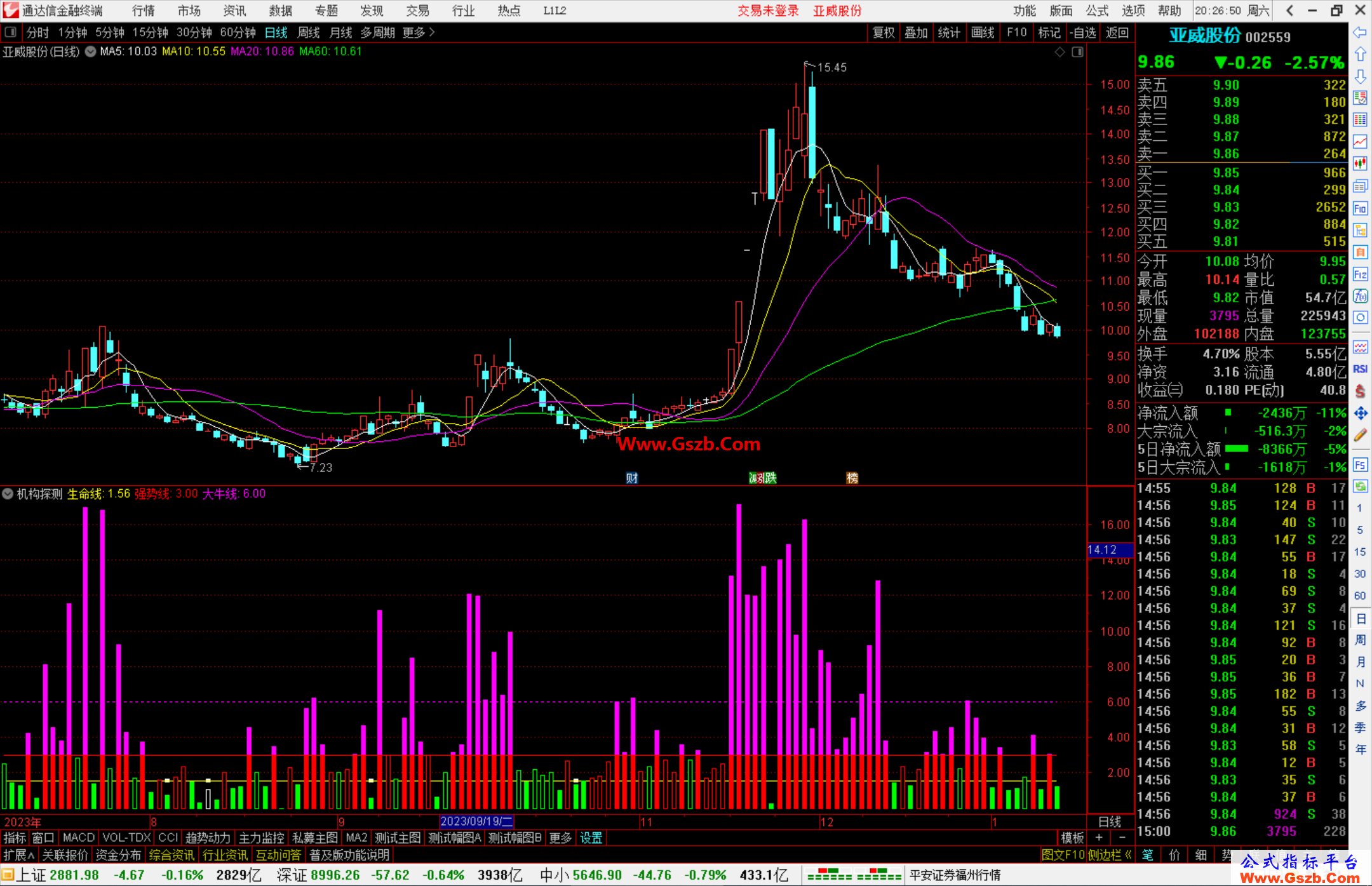Click the diamond icon at chart top-right
Viewport: 1372px width, 886px height.
point(1059,52)
